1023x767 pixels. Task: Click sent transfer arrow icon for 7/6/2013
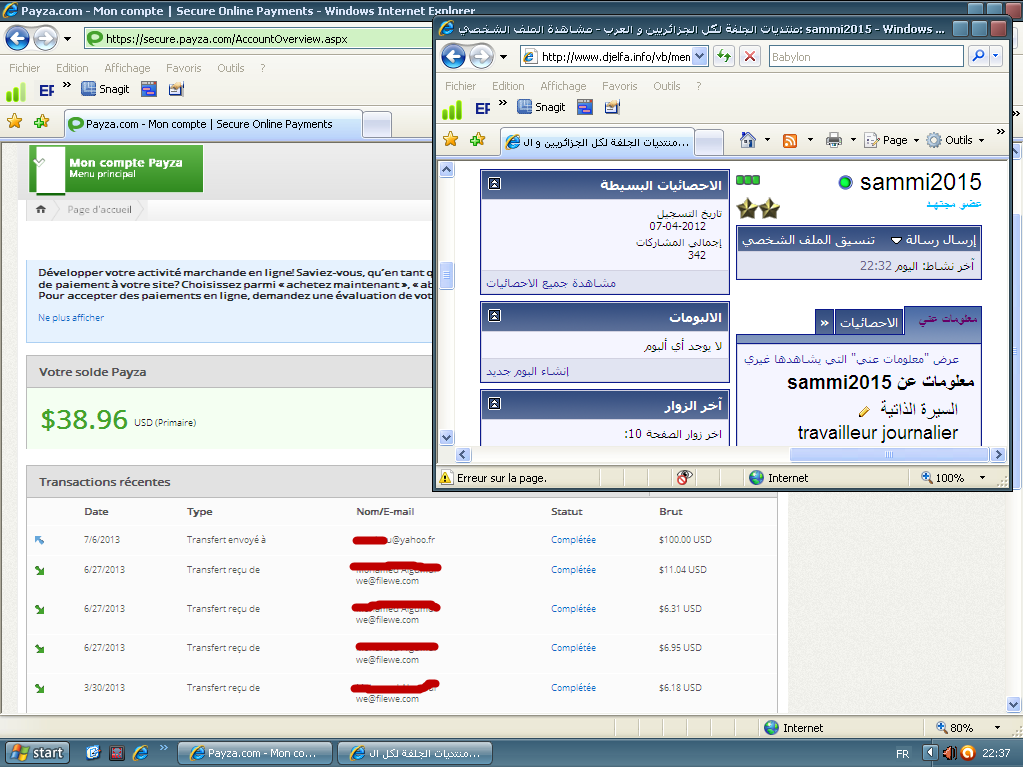[40, 539]
